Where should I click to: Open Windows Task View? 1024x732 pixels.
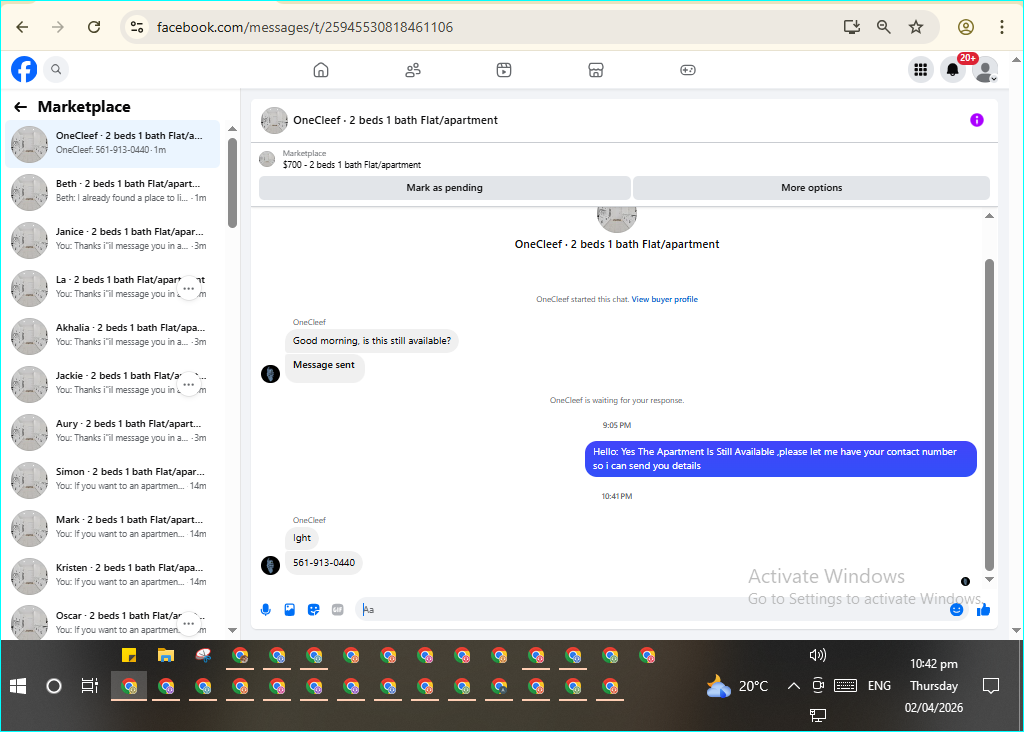(89, 686)
